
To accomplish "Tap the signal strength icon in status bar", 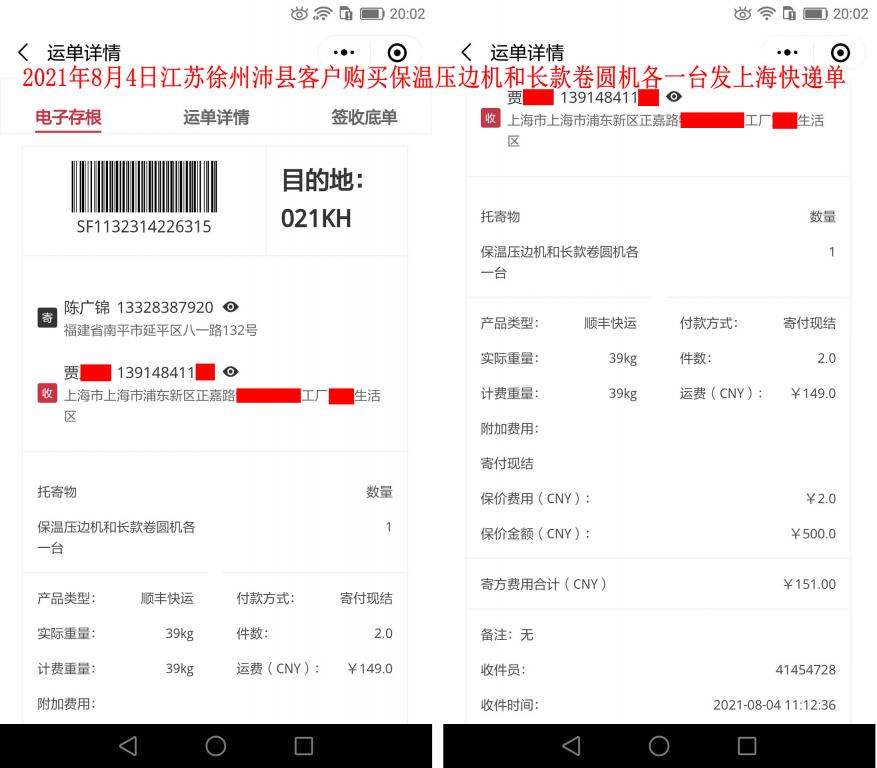I will [x=322, y=14].
